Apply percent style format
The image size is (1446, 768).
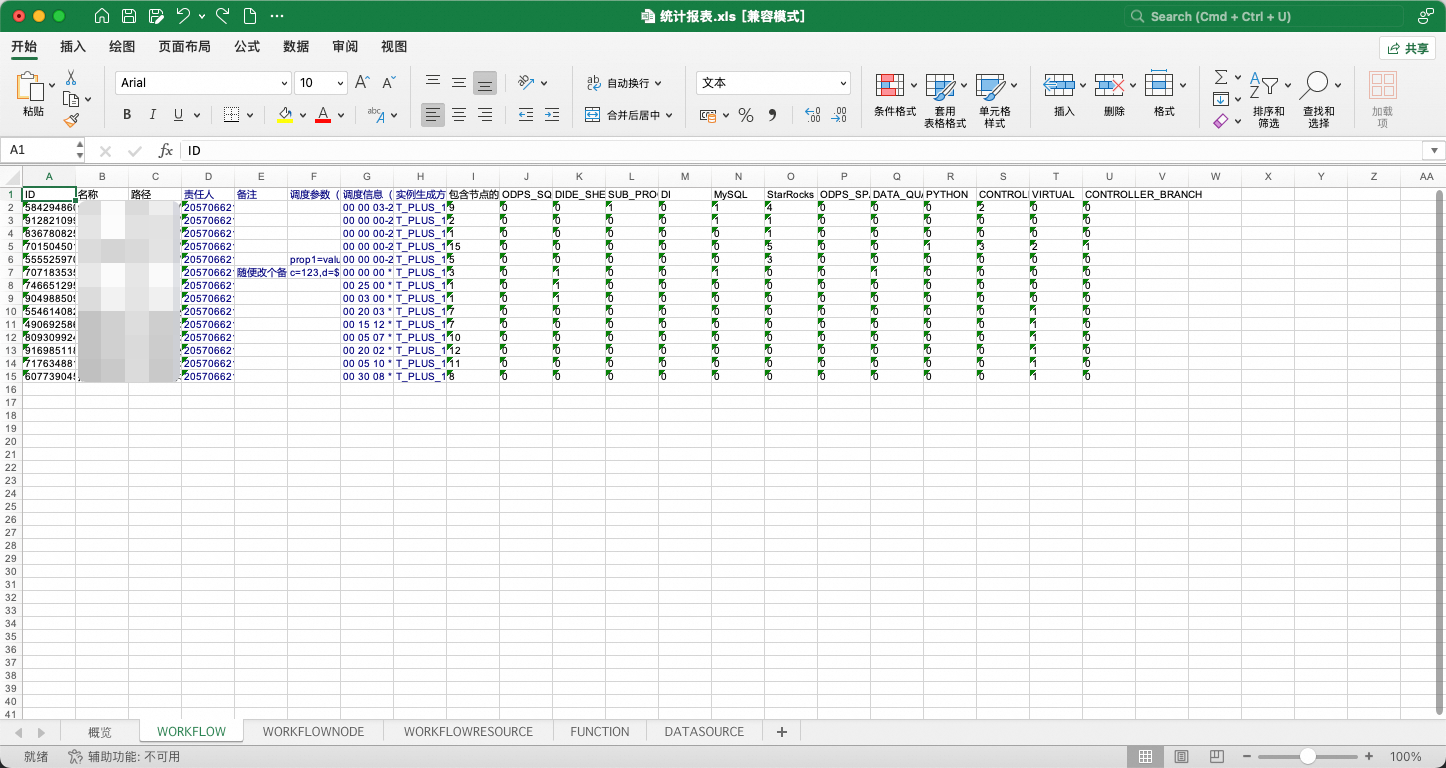(745, 115)
